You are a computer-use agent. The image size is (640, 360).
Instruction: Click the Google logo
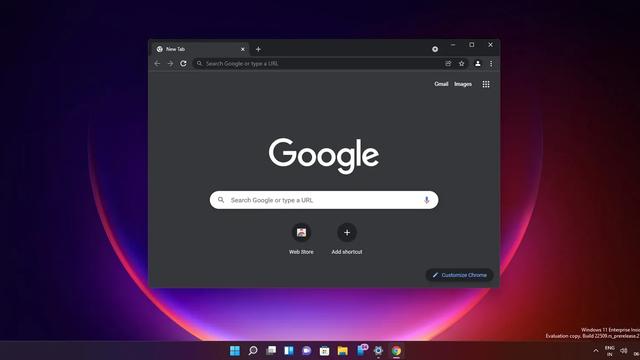click(324, 156)
